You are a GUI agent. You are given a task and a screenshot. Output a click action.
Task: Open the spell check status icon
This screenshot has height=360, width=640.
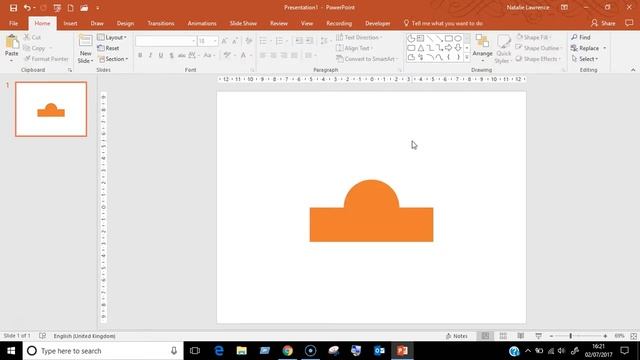click(42, 336)
